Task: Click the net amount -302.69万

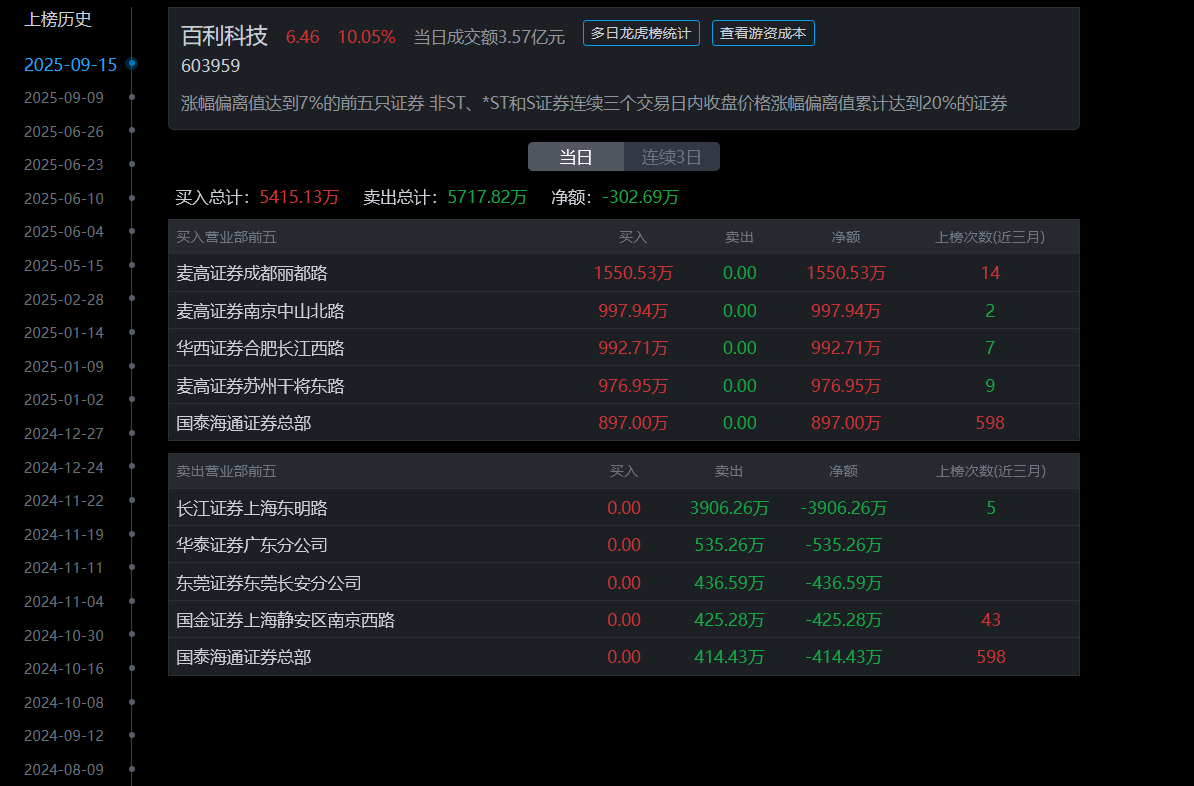Action: pyautogui.click(x=640, y=197)
